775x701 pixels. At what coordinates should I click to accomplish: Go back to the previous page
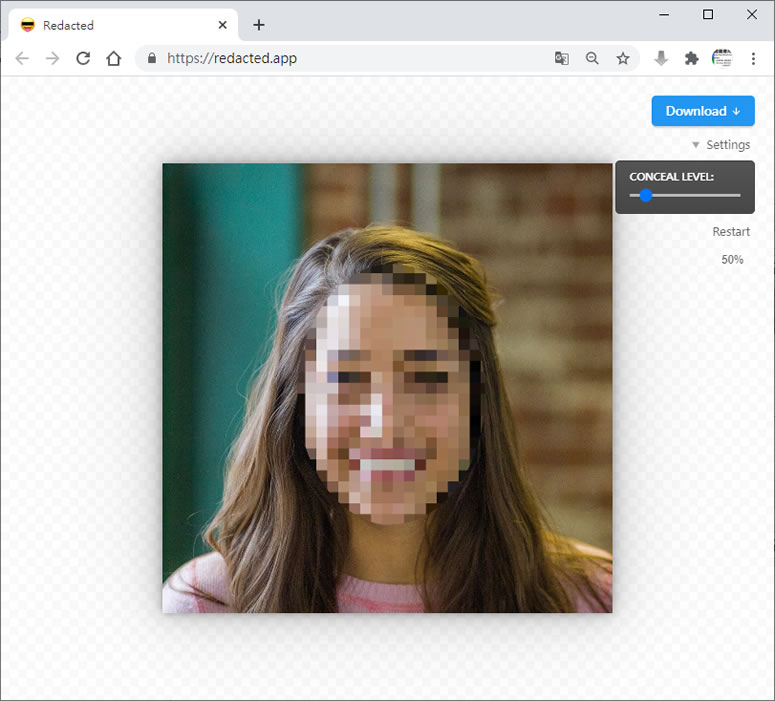[x=22, y=58]
